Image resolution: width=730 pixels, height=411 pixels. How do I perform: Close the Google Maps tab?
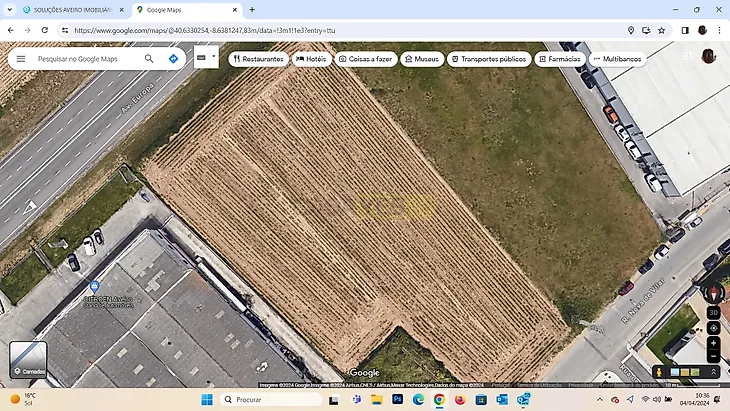[x=235, y=10]
